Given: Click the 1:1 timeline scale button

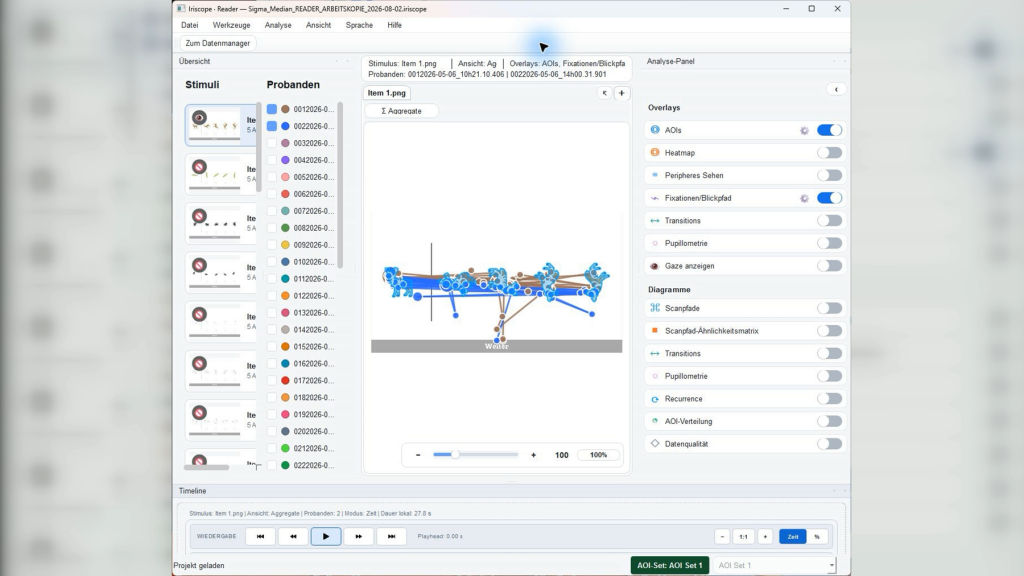Looking at the screenshot, I should tap(743, 537).
